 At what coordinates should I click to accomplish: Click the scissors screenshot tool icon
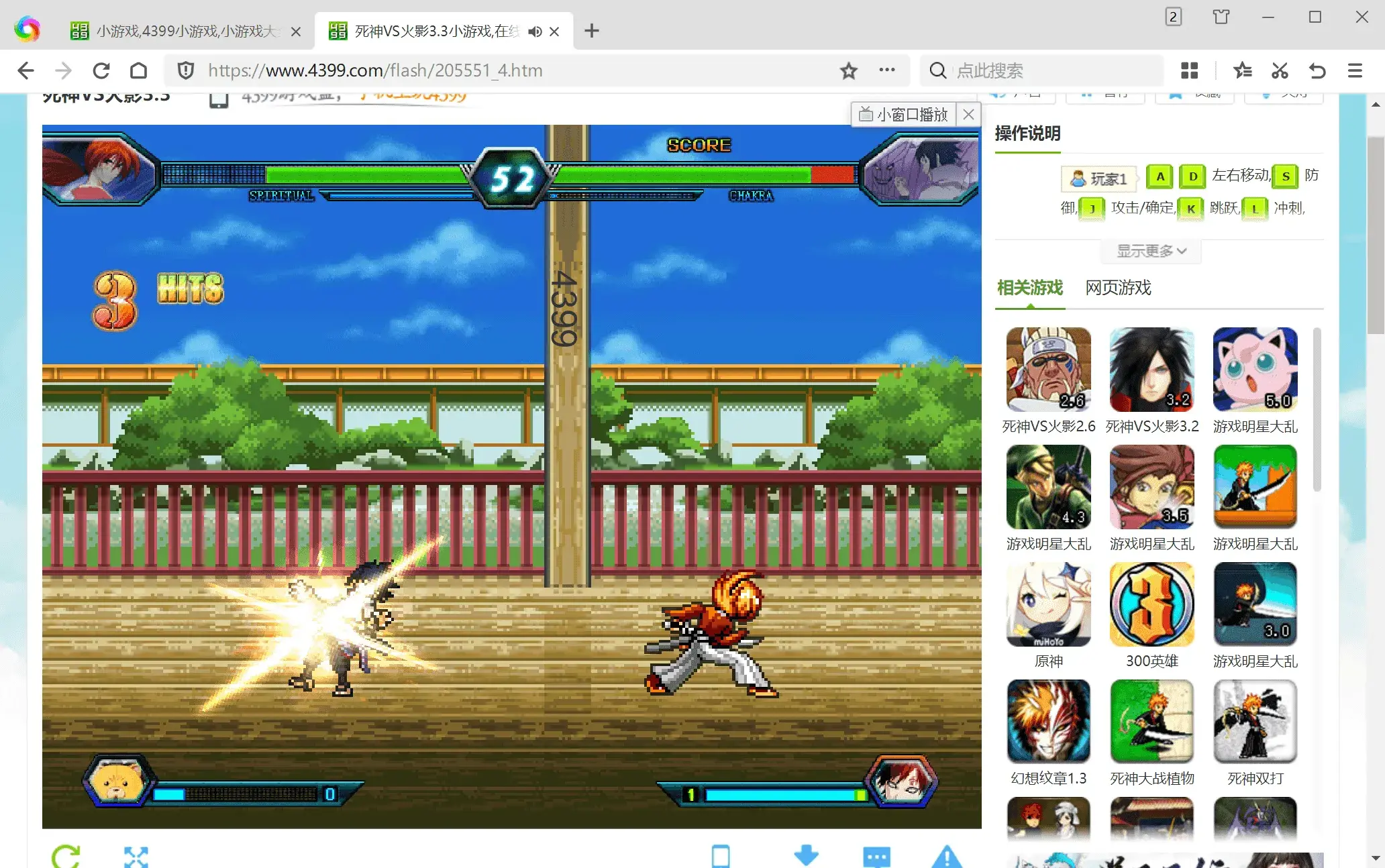point(1280,70)
